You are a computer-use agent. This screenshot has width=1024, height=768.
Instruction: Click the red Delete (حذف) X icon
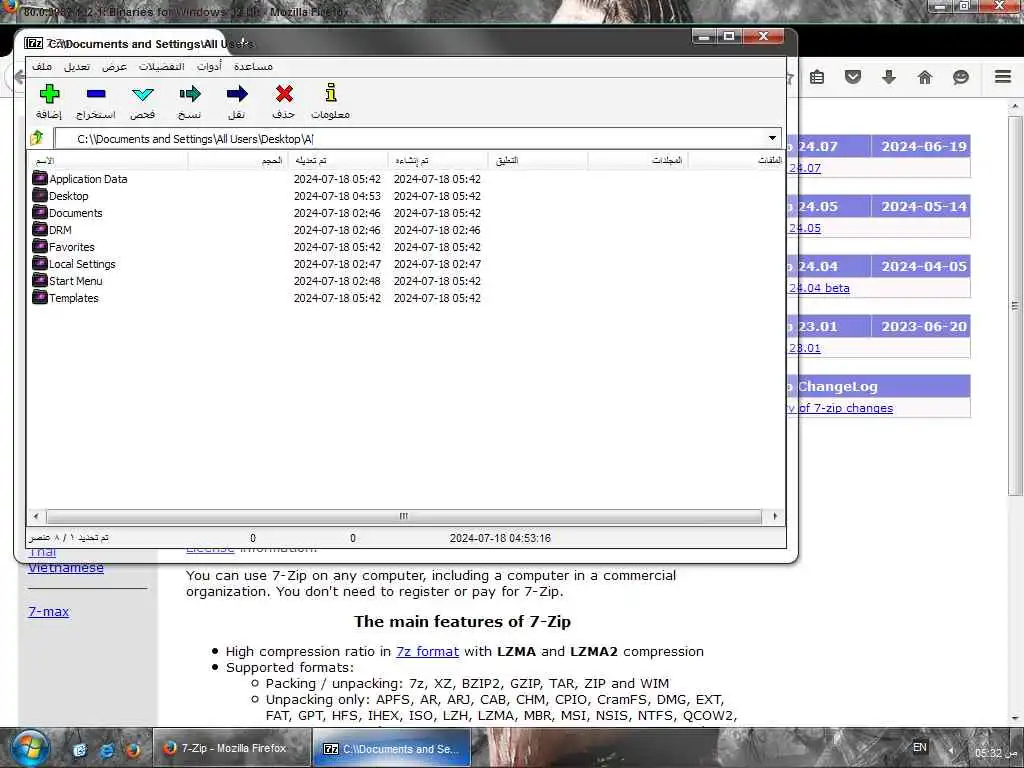click(x=283, y=94)
